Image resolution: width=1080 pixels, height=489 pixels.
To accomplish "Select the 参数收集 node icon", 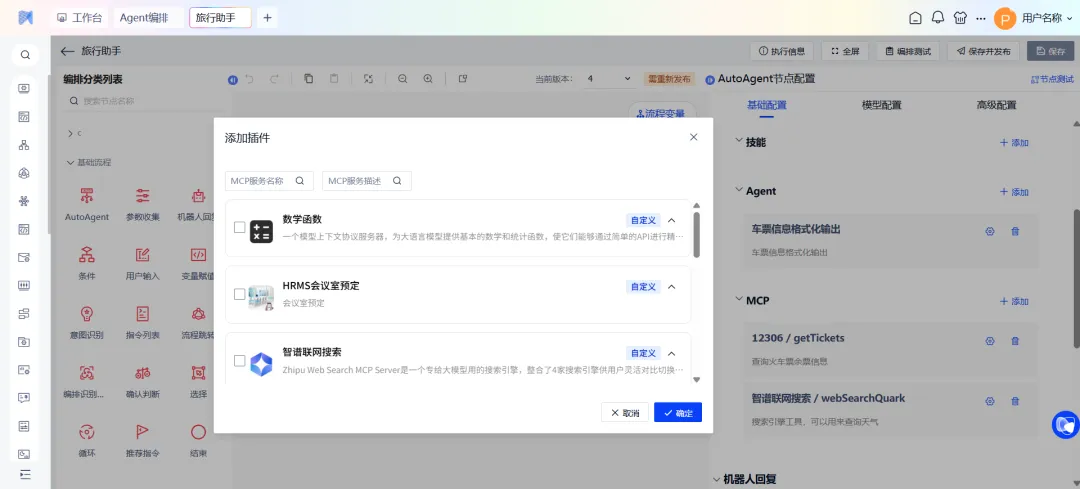I will pos(143,196).
